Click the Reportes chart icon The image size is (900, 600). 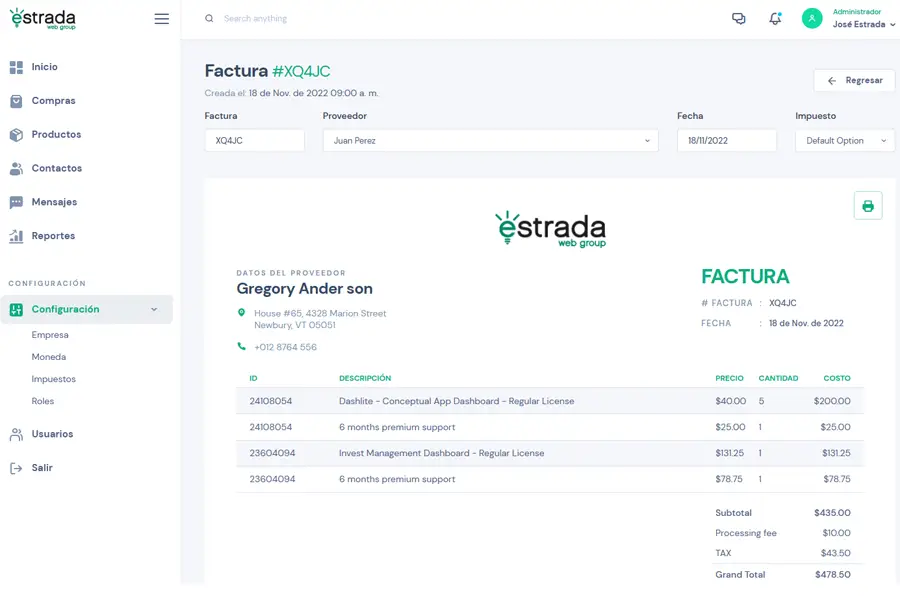tap(16, 236)
